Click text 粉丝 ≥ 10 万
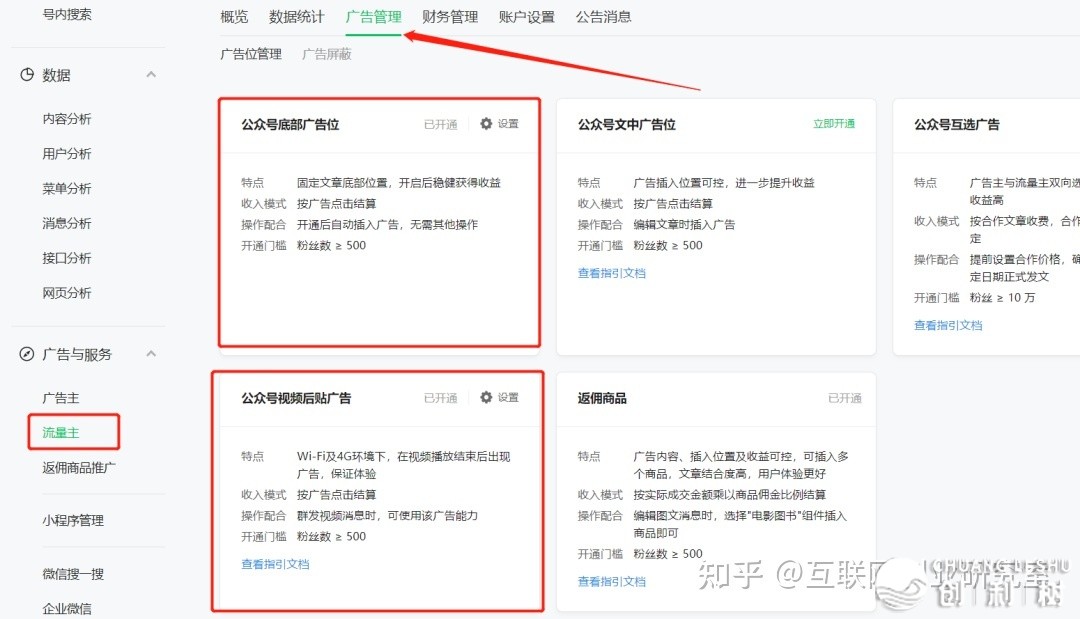 (1002, 297)
